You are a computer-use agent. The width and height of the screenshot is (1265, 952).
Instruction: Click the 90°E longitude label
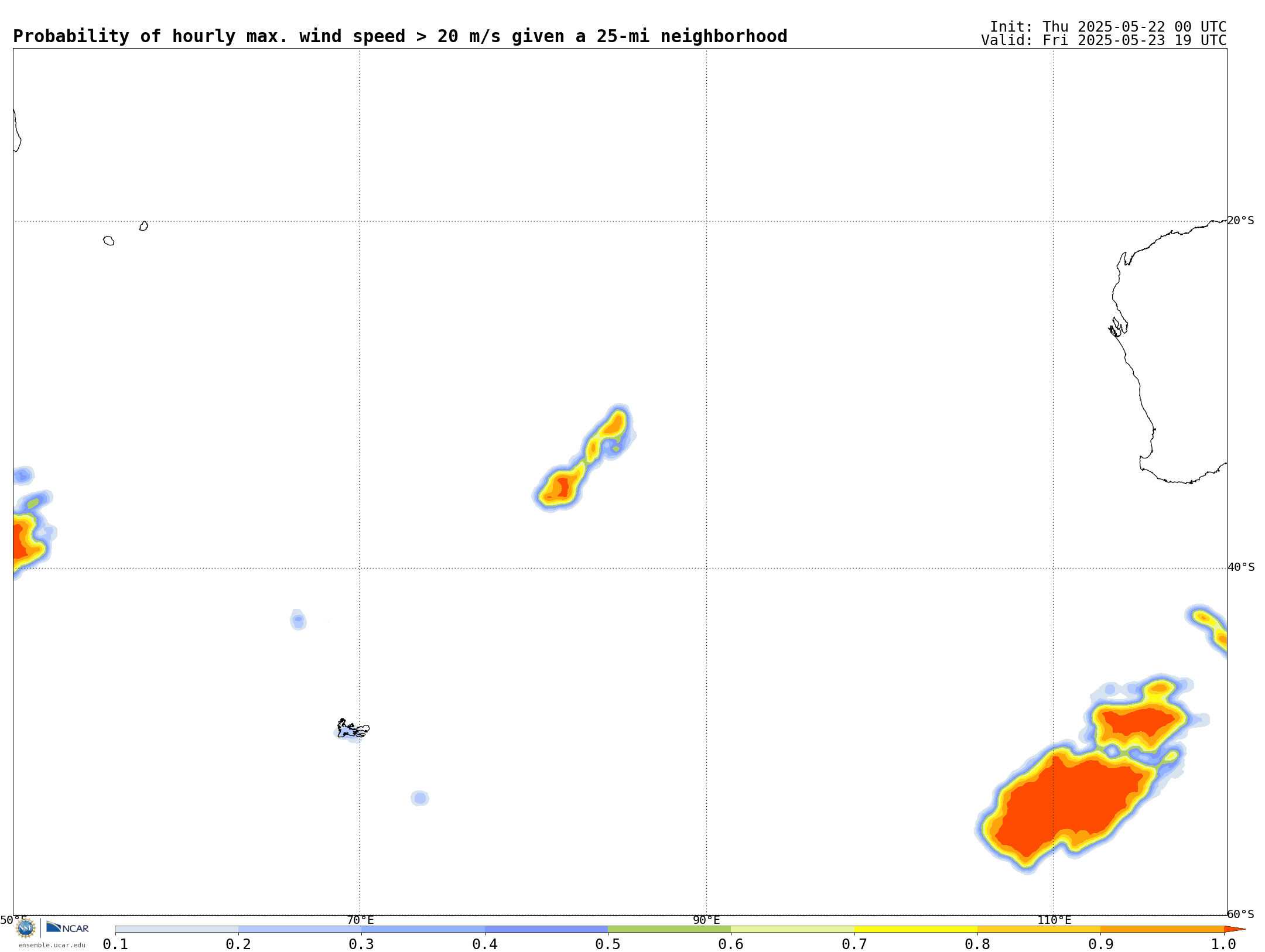(x=706, y=920)
